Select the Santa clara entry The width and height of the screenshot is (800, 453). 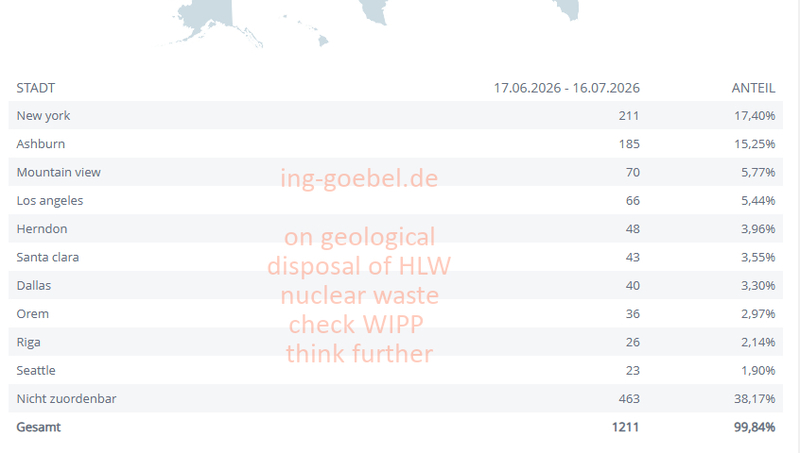pos(395,257)
